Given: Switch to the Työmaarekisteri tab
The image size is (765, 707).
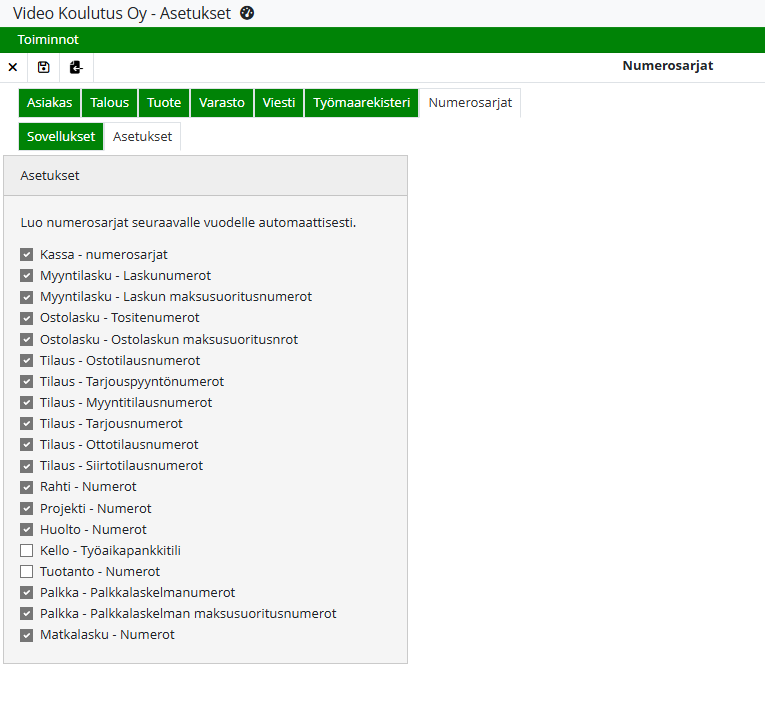Looking at the screenshot, I should (x=361, y=102).
